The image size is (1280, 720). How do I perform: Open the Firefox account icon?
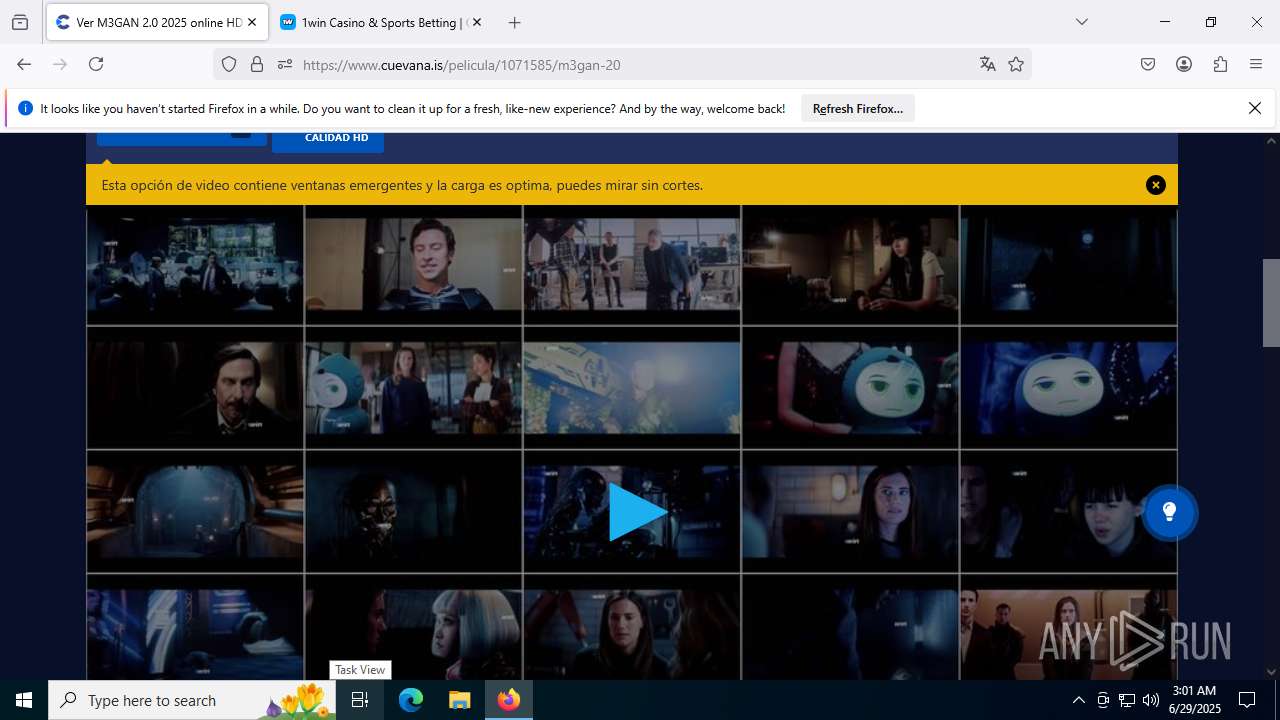(1184, 64)
